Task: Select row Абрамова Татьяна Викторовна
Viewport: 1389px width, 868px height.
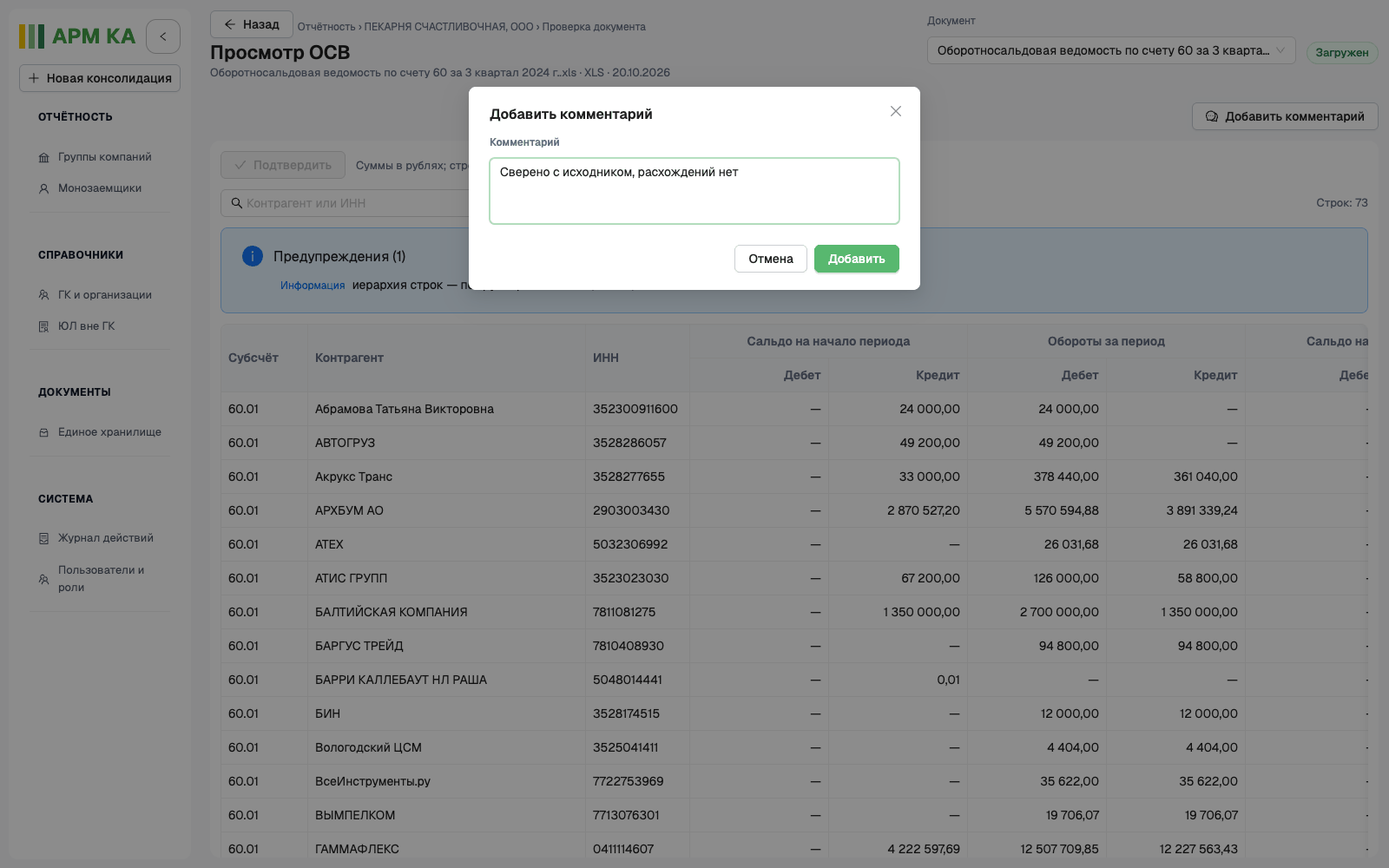Action: pyautogui.click(x=793, y=409)
